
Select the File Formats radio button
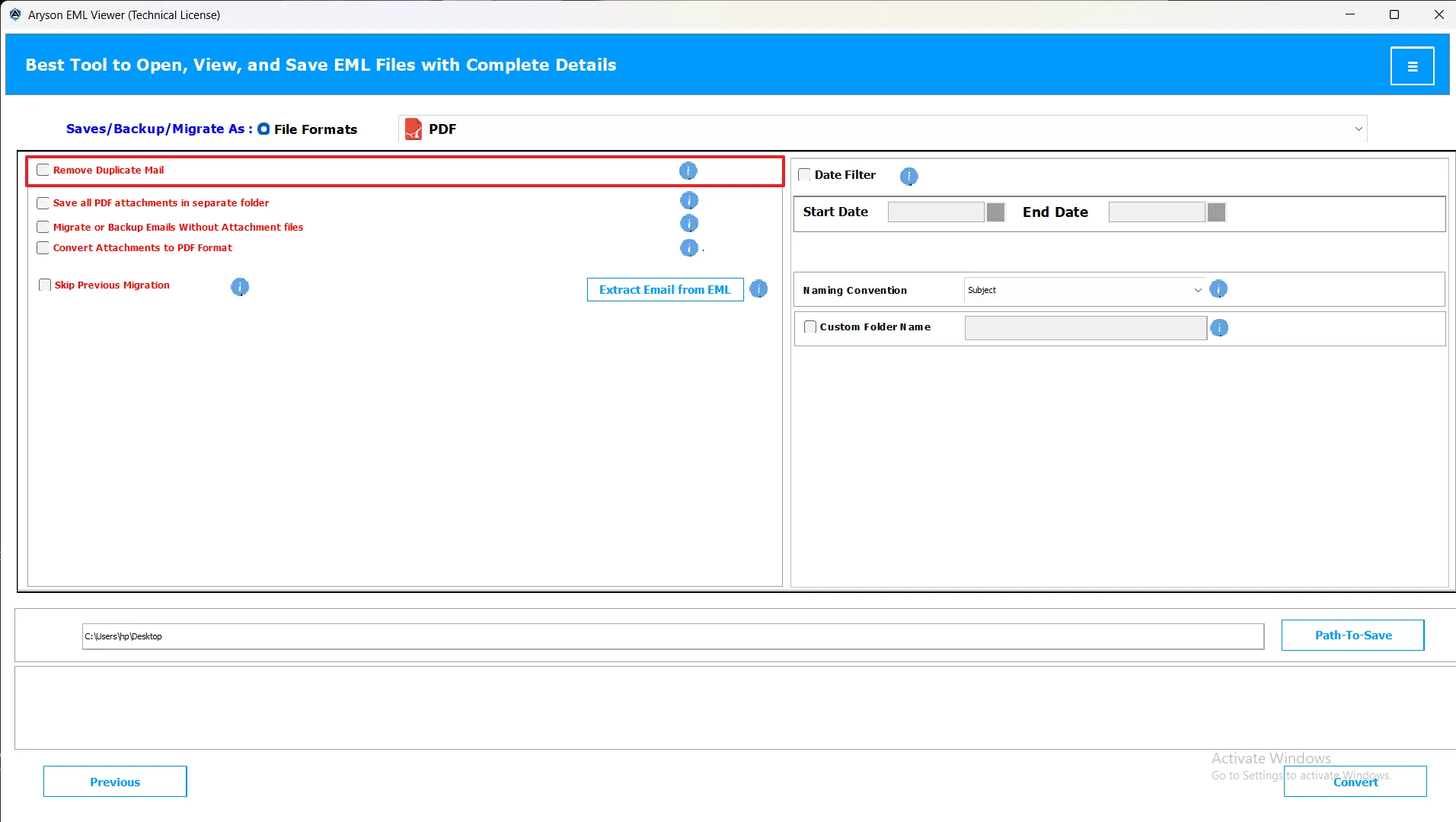(263, 129)
